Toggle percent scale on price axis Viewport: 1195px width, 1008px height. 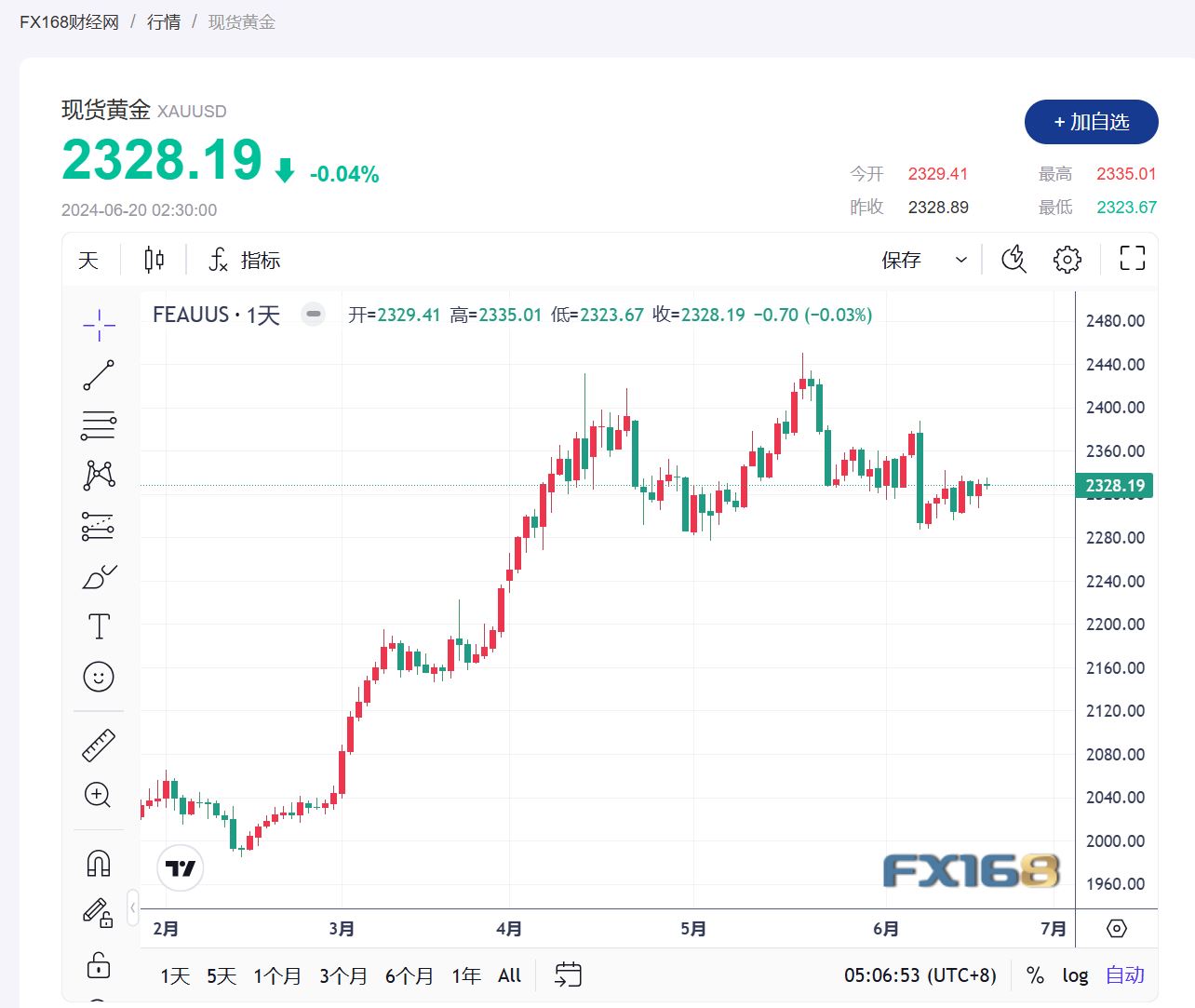(1035, 975)
